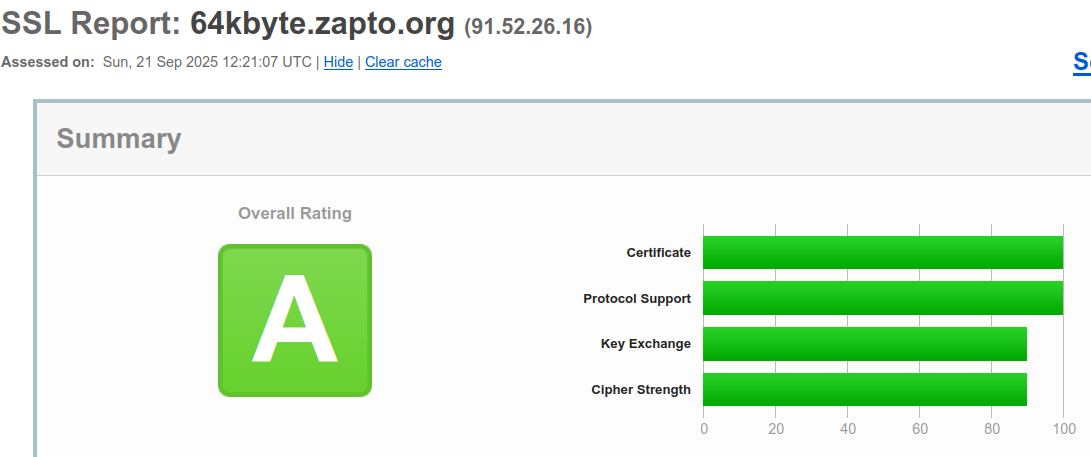Click the IP address 91.52.26.16
Viewport: 1091px width, 457px height.
pos(528,26)
